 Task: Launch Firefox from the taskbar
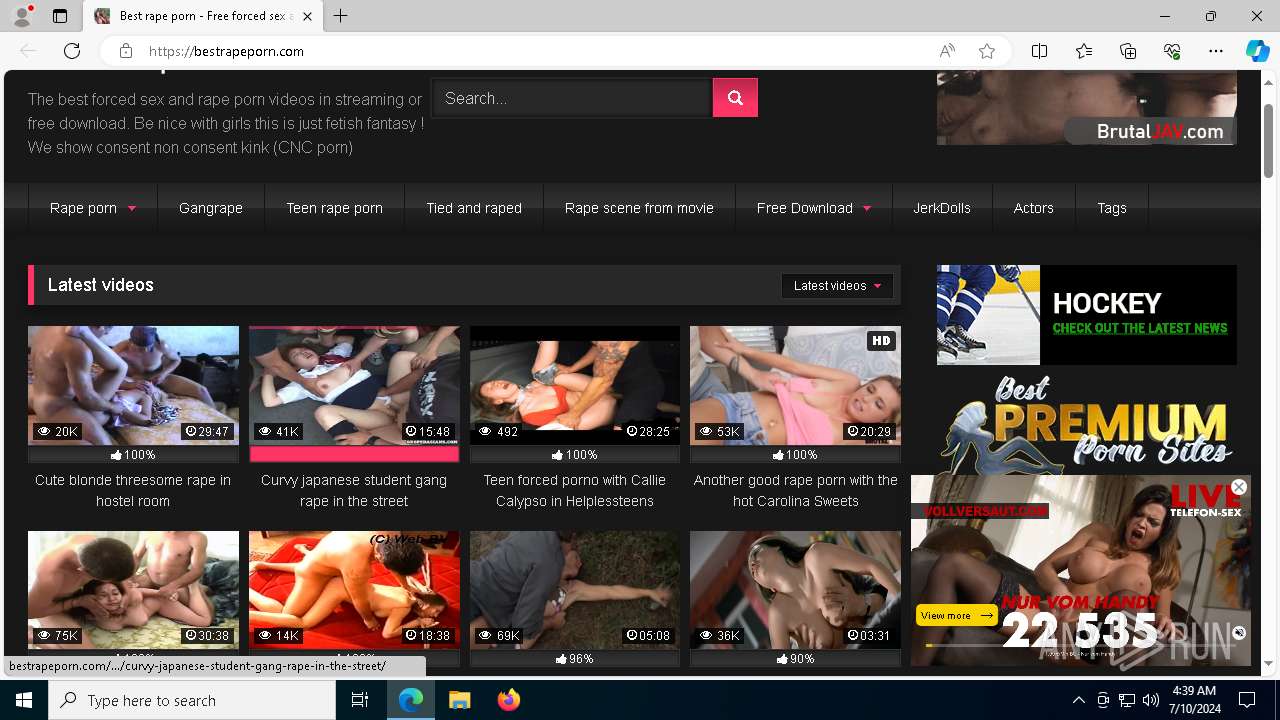tap(509, 700)
